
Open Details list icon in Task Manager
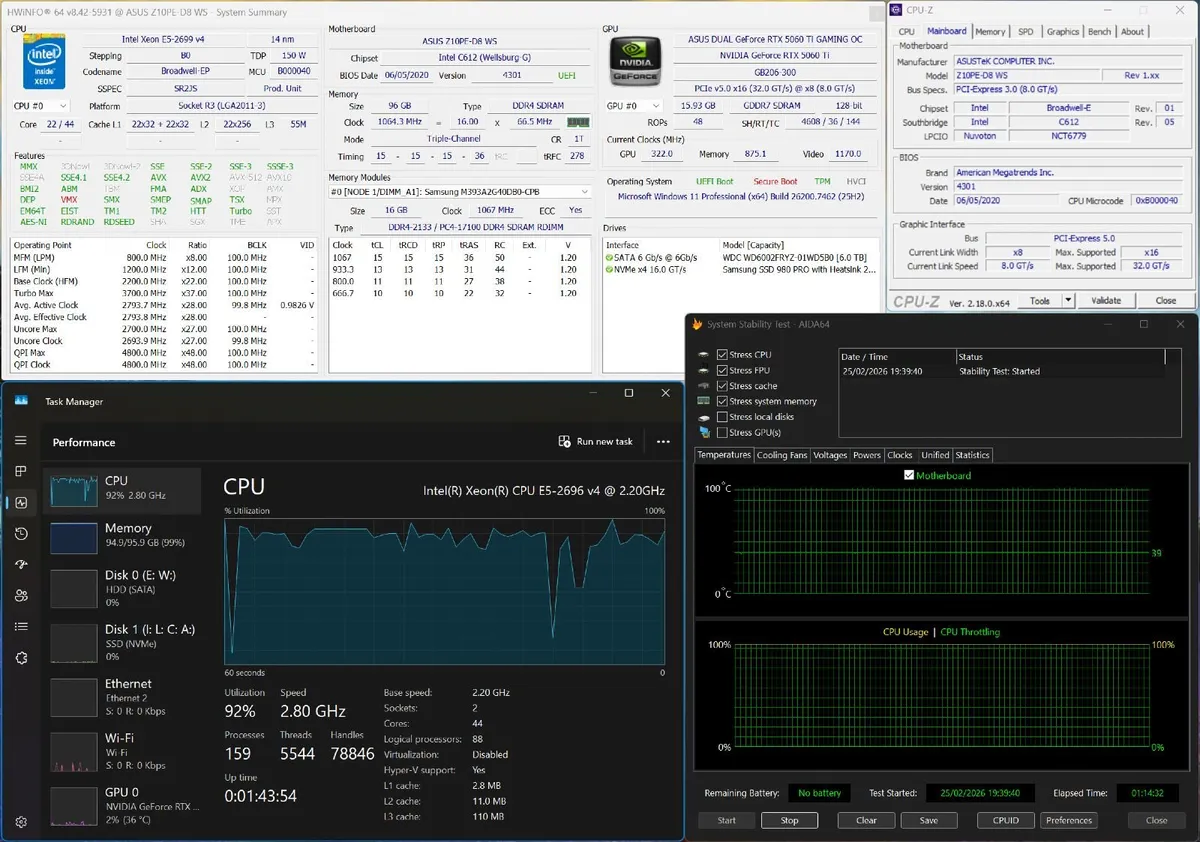click(x=21, y=627)
